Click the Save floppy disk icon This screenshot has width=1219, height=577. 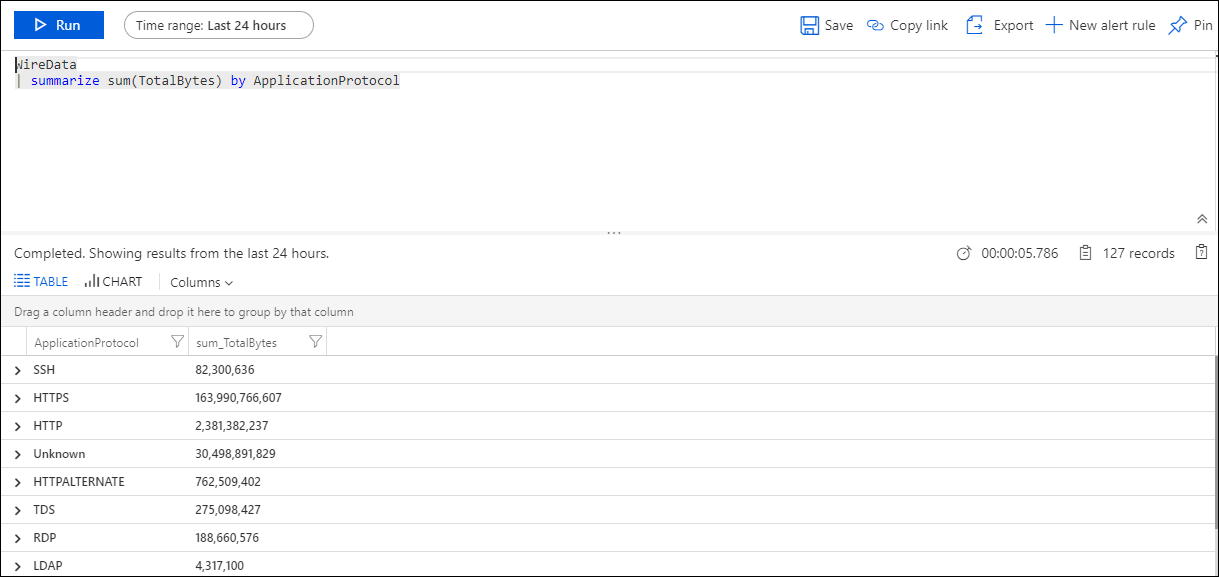point(810,25)
